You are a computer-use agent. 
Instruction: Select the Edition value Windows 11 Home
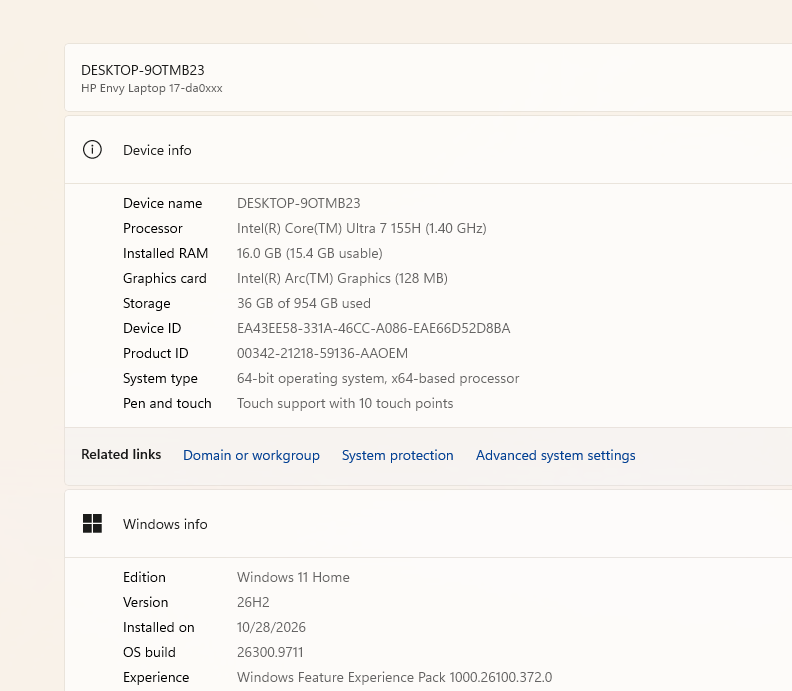click(x=293, y=577)
